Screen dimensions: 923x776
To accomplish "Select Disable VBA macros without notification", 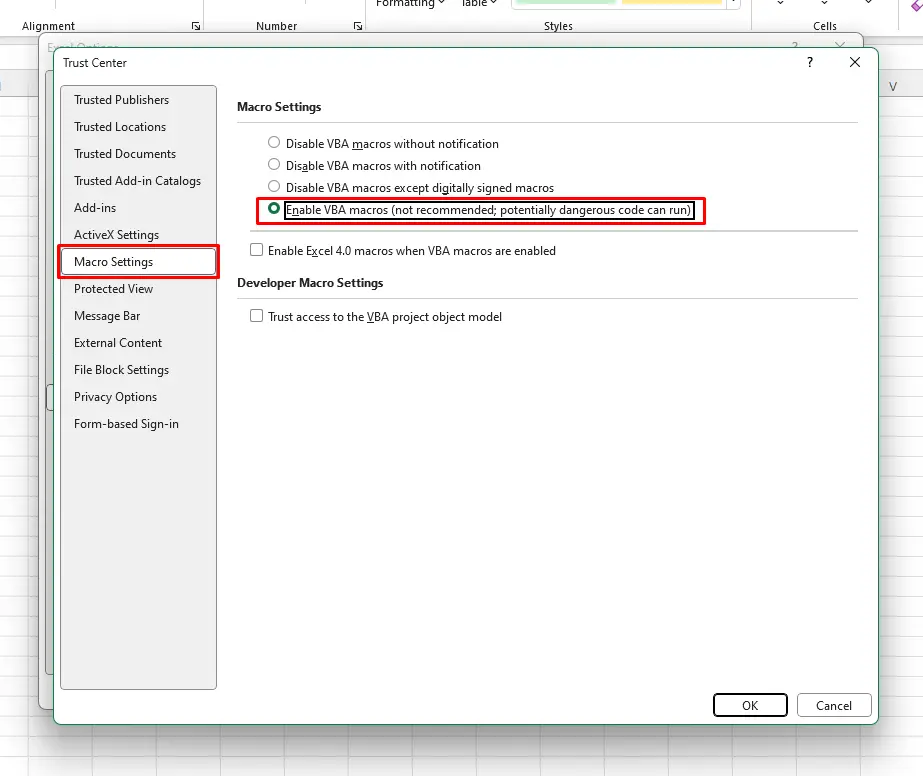I will click(274, 143).
